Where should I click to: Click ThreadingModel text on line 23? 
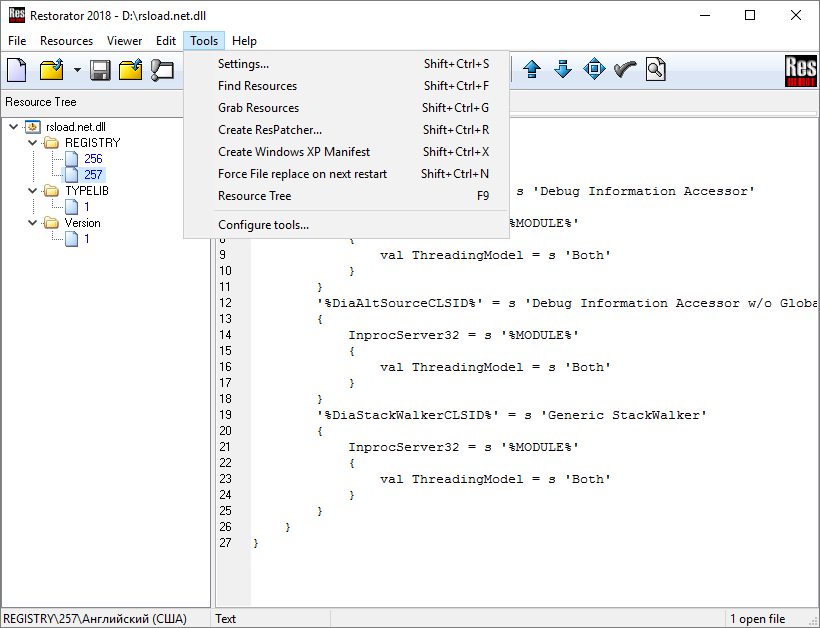click(468, 479)
